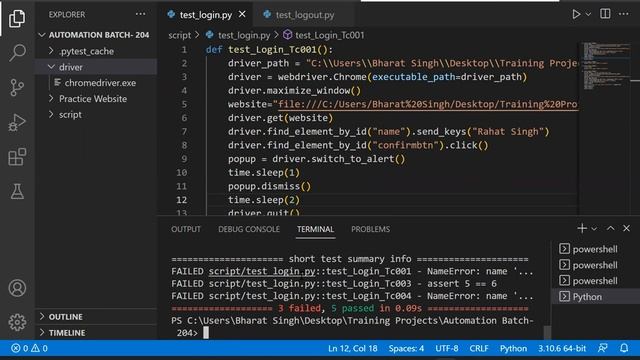Open the Run and Debug view

coord(17,122)
